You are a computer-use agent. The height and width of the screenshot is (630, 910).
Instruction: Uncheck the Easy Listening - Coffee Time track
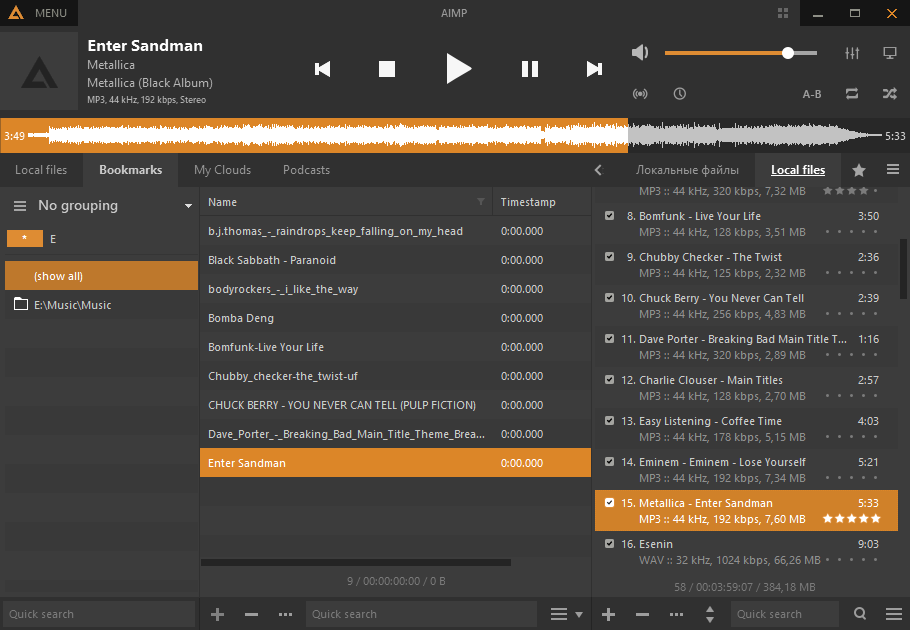coord(609,421)
